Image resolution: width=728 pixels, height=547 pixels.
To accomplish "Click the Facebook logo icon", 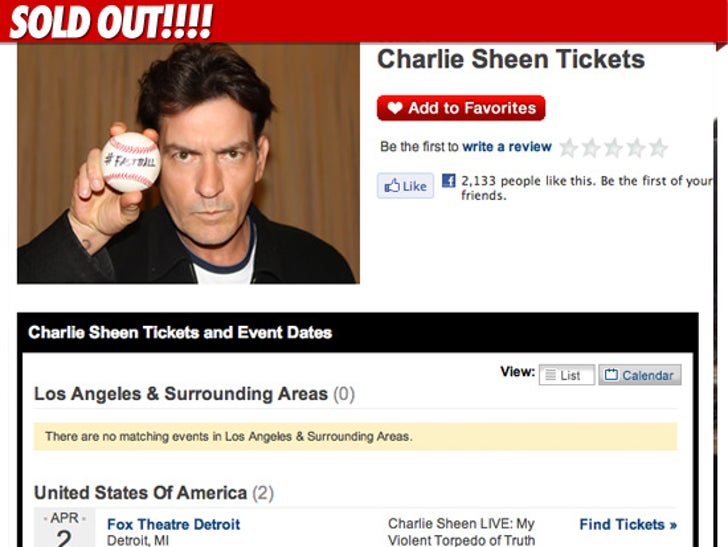I will coord(448,180).
